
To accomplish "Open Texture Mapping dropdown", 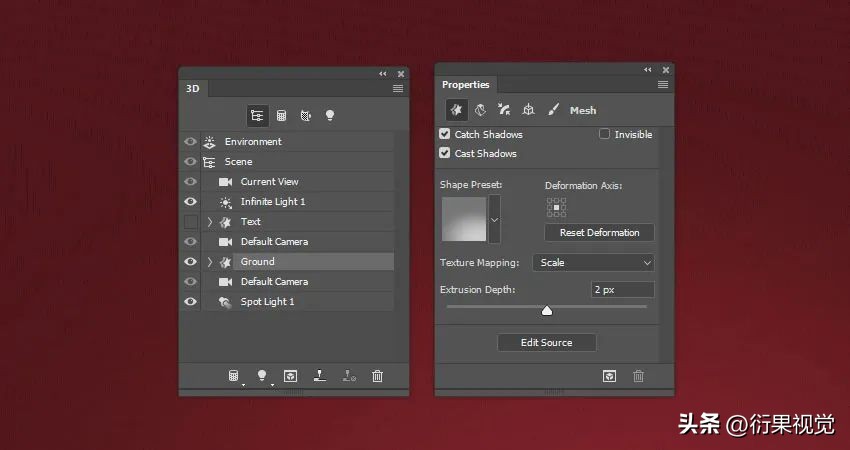I will (x=593, y=263).
